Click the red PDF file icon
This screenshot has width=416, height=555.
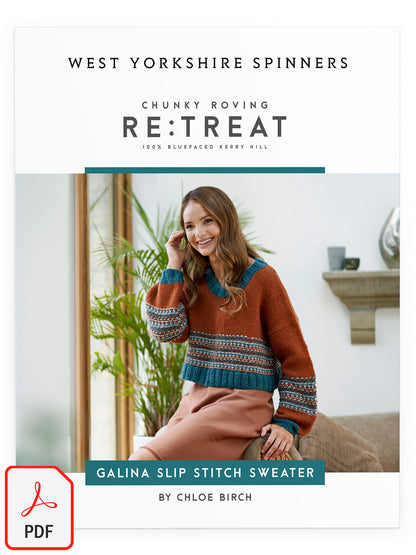(x=39, y=507)
